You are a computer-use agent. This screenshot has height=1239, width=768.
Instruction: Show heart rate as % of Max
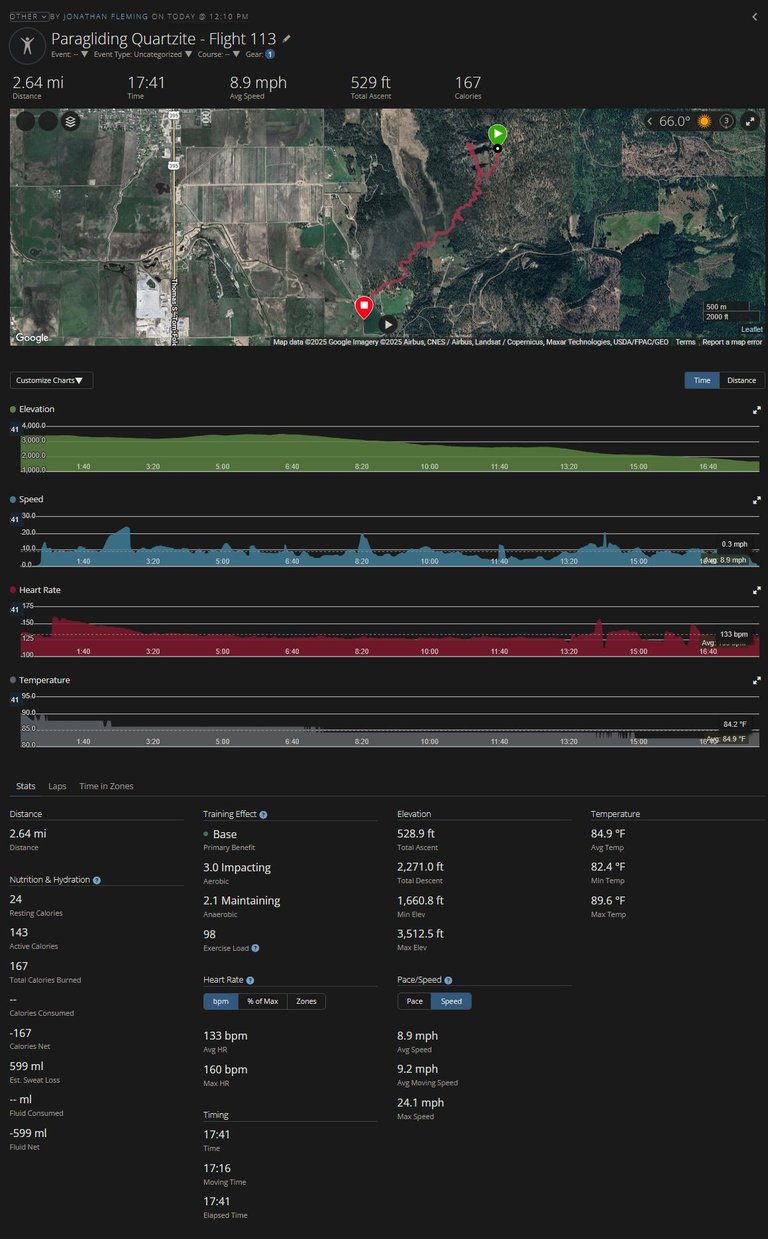point(263,1001)
